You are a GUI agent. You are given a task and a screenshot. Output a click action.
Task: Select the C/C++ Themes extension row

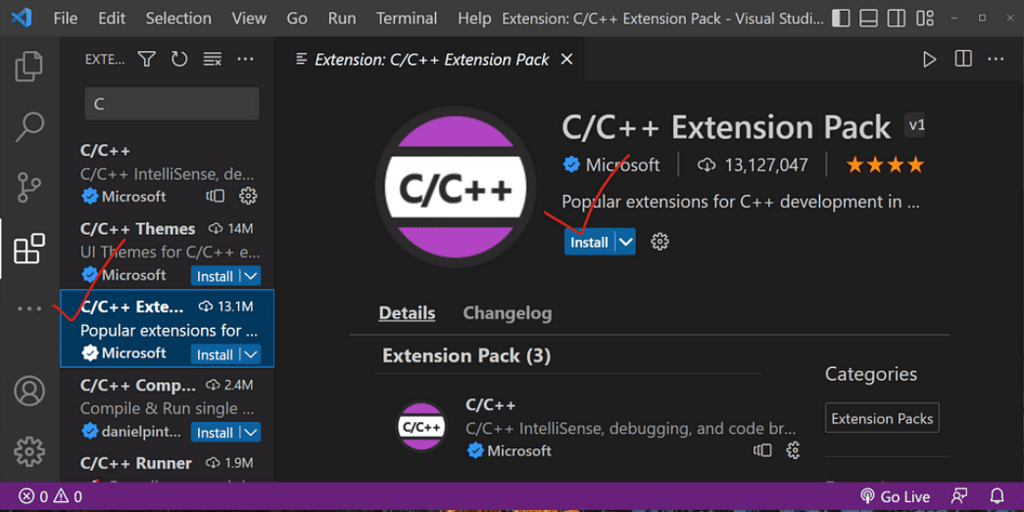[x=167, y=251]
